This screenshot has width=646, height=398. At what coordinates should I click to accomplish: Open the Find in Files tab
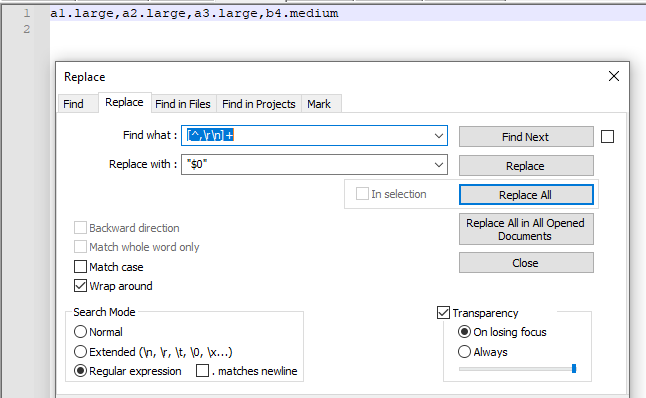(x=183, y=104)
